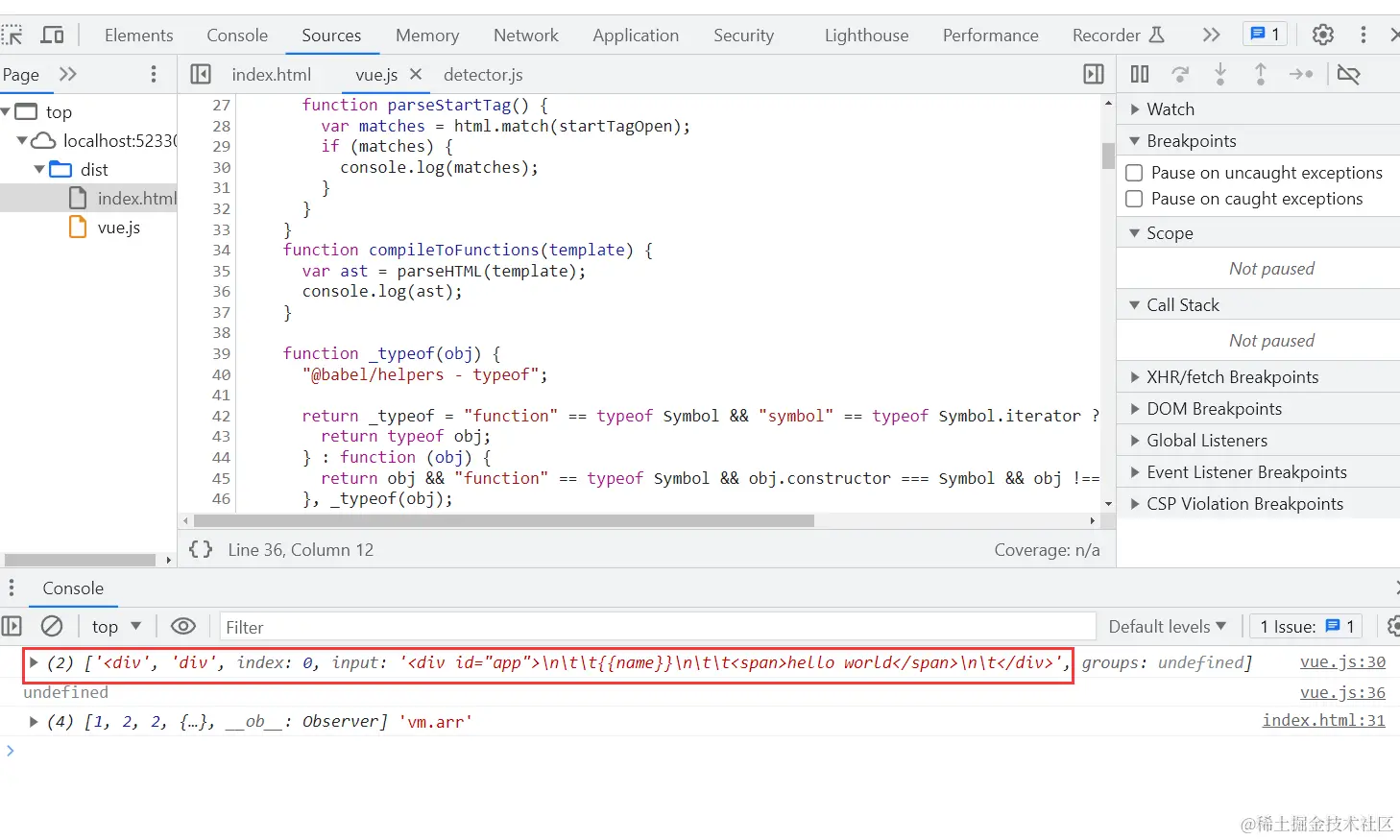
Task: Activate the inspect element picker icon
Action: 12,36
